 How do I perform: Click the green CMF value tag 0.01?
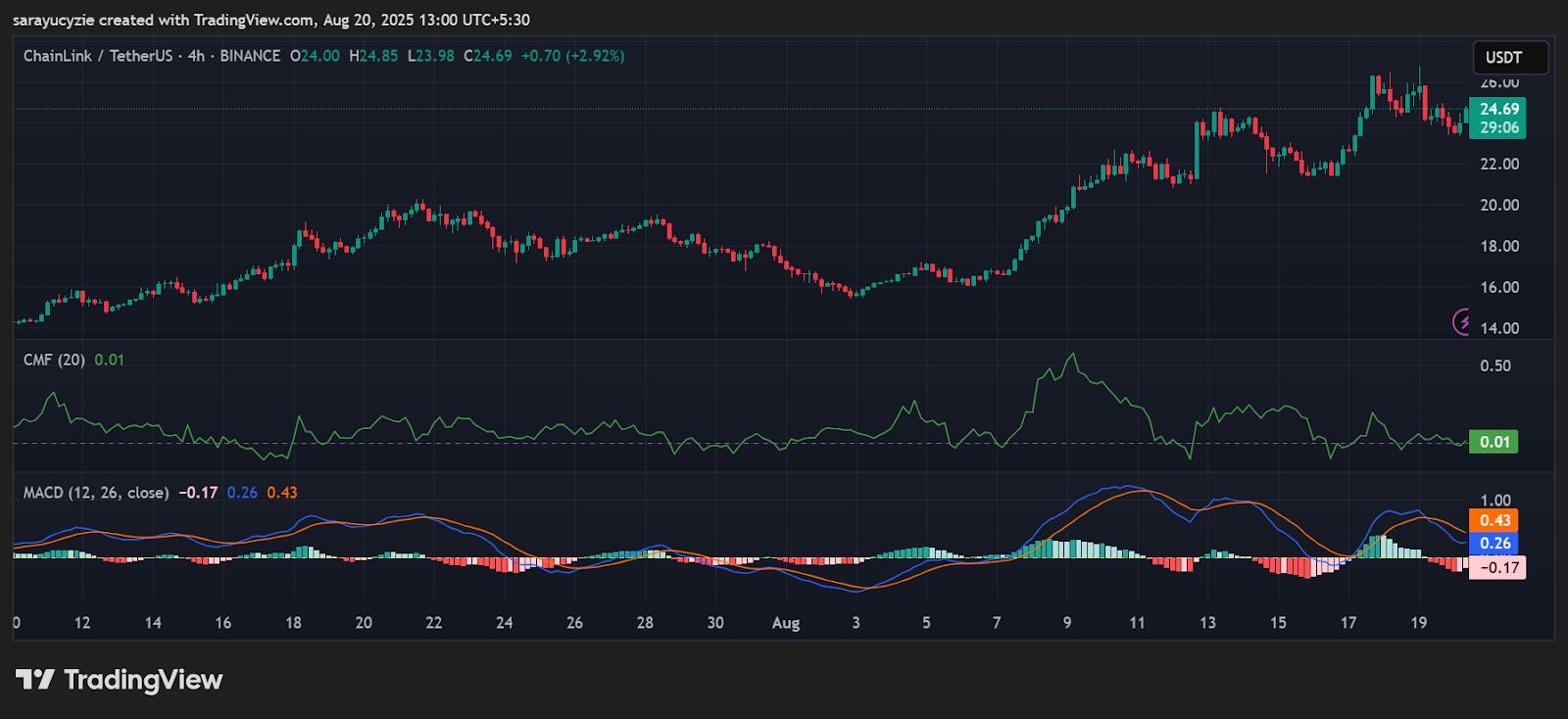1494,442
